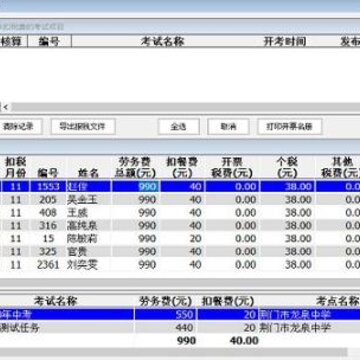Image resolution: width=360 pixels, height=360 pixels.
Task: Select the row with number 316
Action: pyautogui.click(x=180, y=225)
